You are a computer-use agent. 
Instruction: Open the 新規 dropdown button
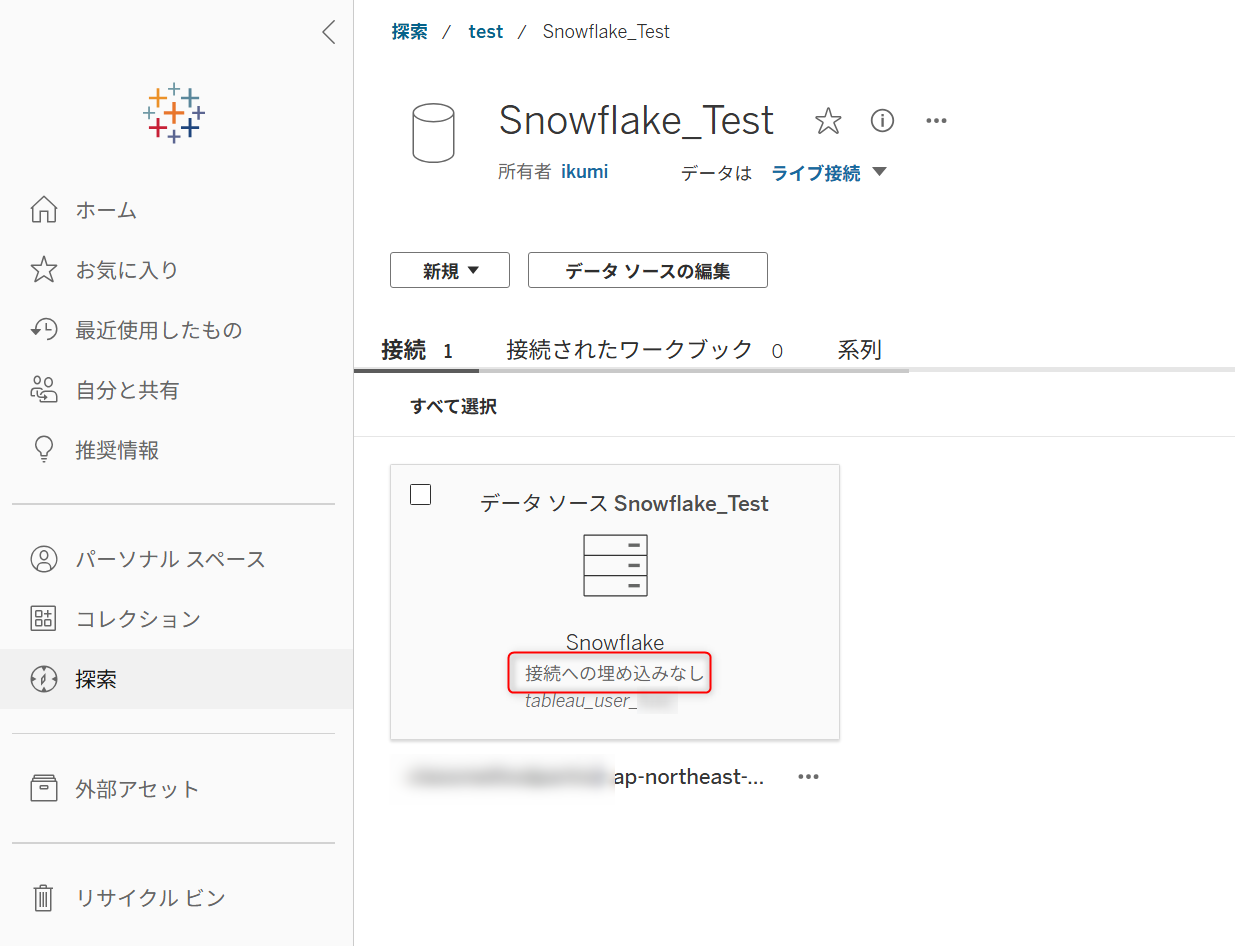click(x=450, y=271)
